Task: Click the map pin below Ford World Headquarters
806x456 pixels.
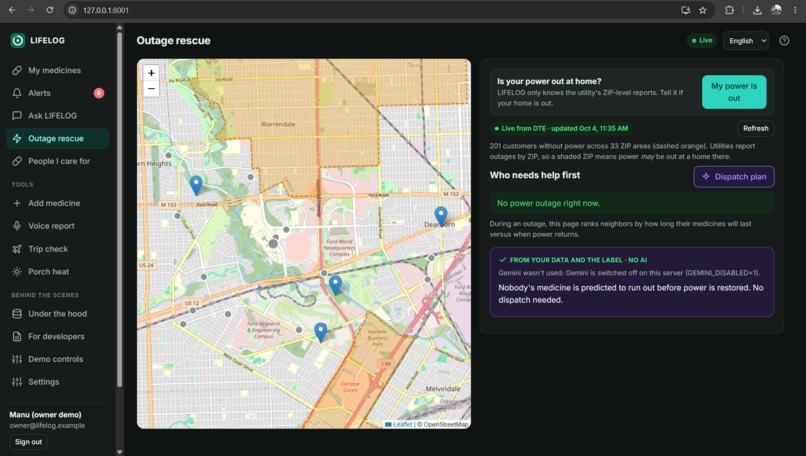Action: (x=335, y=285)
